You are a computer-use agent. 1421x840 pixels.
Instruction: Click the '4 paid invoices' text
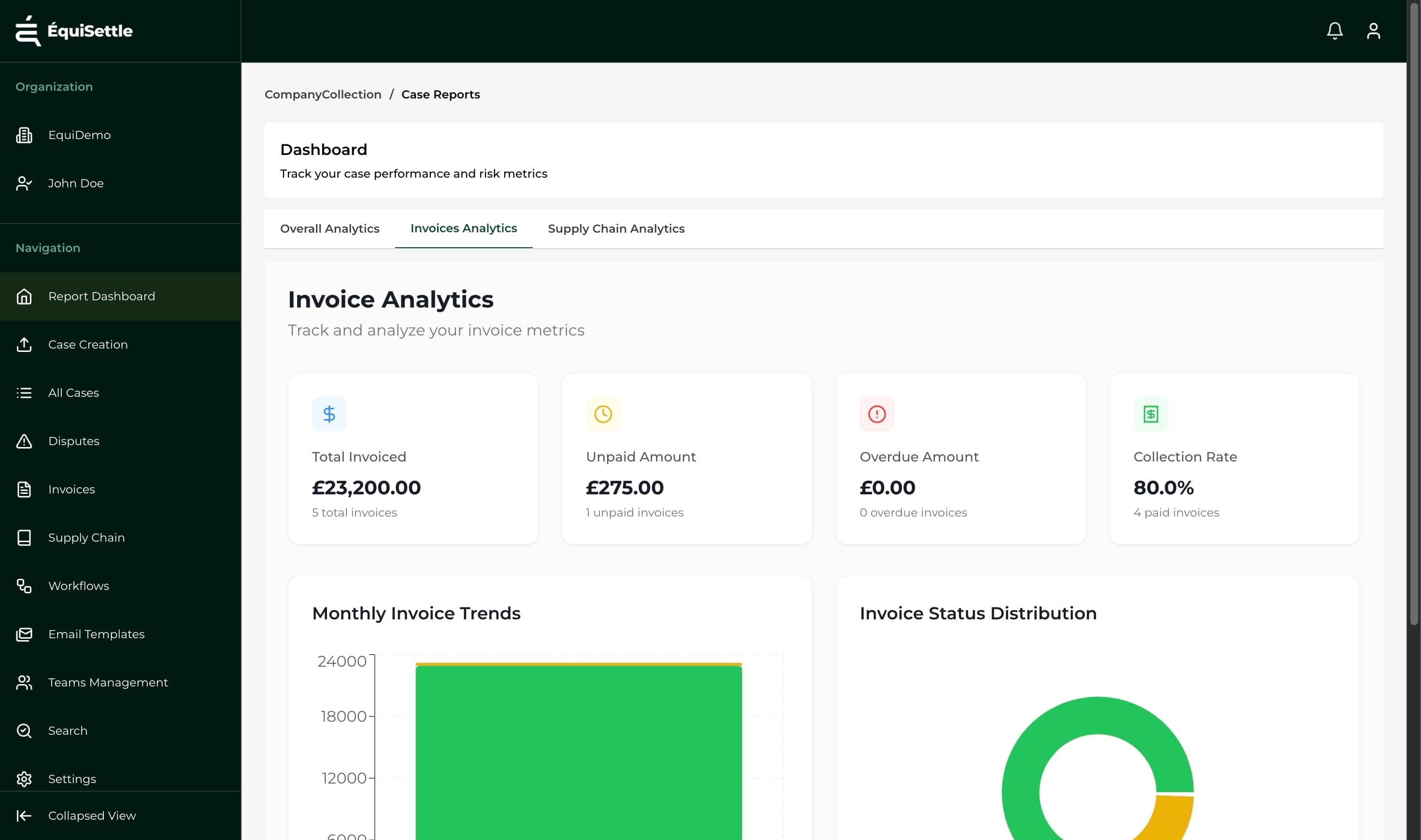point(1176,513)
